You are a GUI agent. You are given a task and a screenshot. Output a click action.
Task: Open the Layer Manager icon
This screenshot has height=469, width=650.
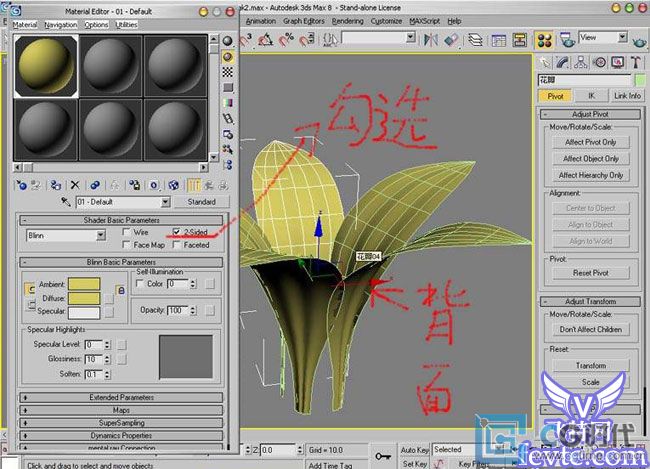475,40
